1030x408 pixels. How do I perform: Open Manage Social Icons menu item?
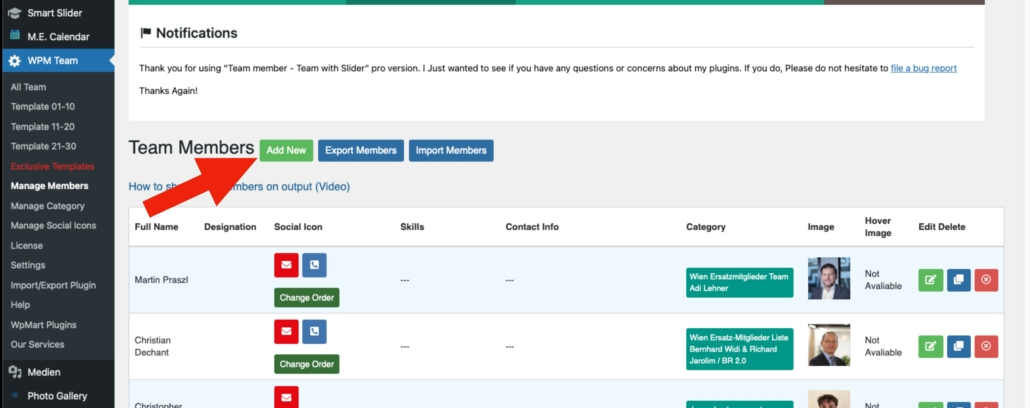[x=53, y=225]
